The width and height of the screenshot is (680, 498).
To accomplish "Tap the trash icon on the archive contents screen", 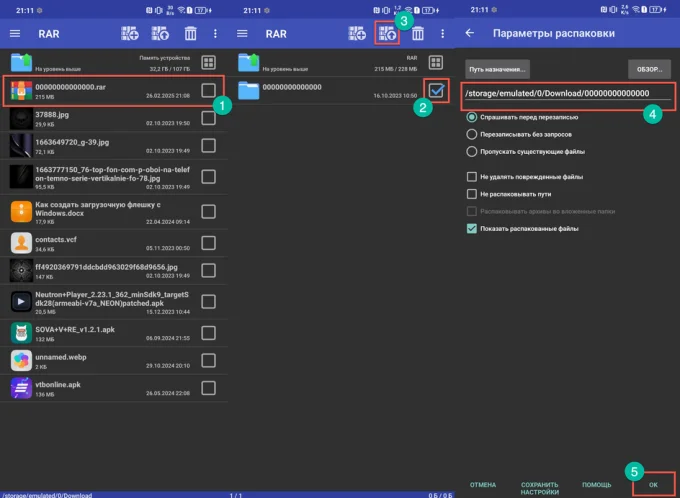I will 418,33.
